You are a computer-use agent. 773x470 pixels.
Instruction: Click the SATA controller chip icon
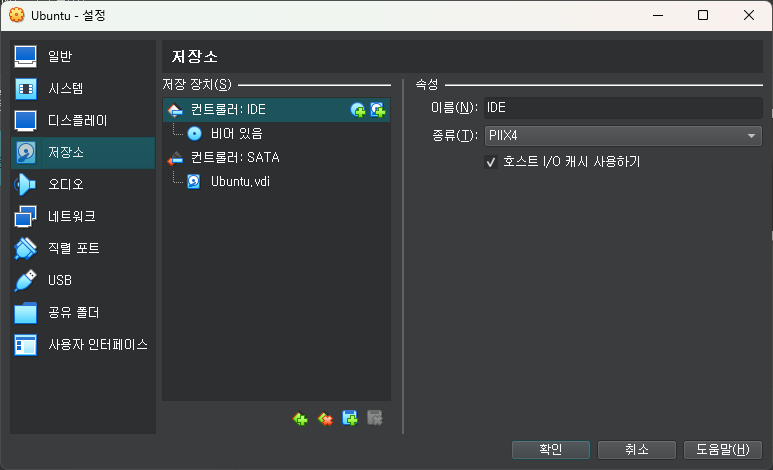[175, 158]
